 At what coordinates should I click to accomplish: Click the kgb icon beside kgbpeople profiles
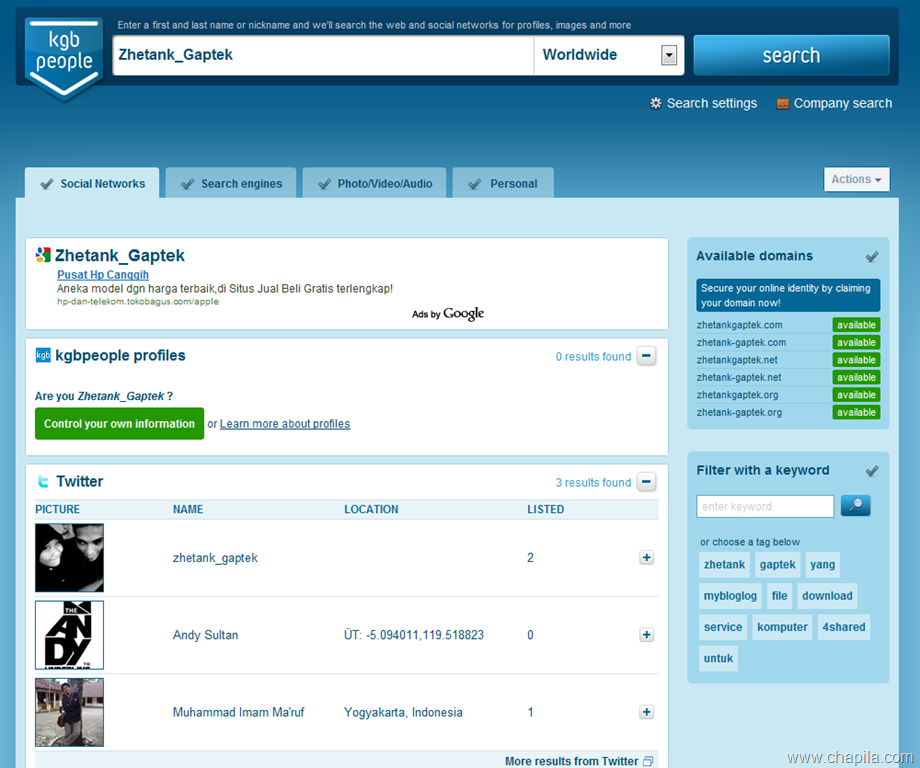tap(43, 355)
